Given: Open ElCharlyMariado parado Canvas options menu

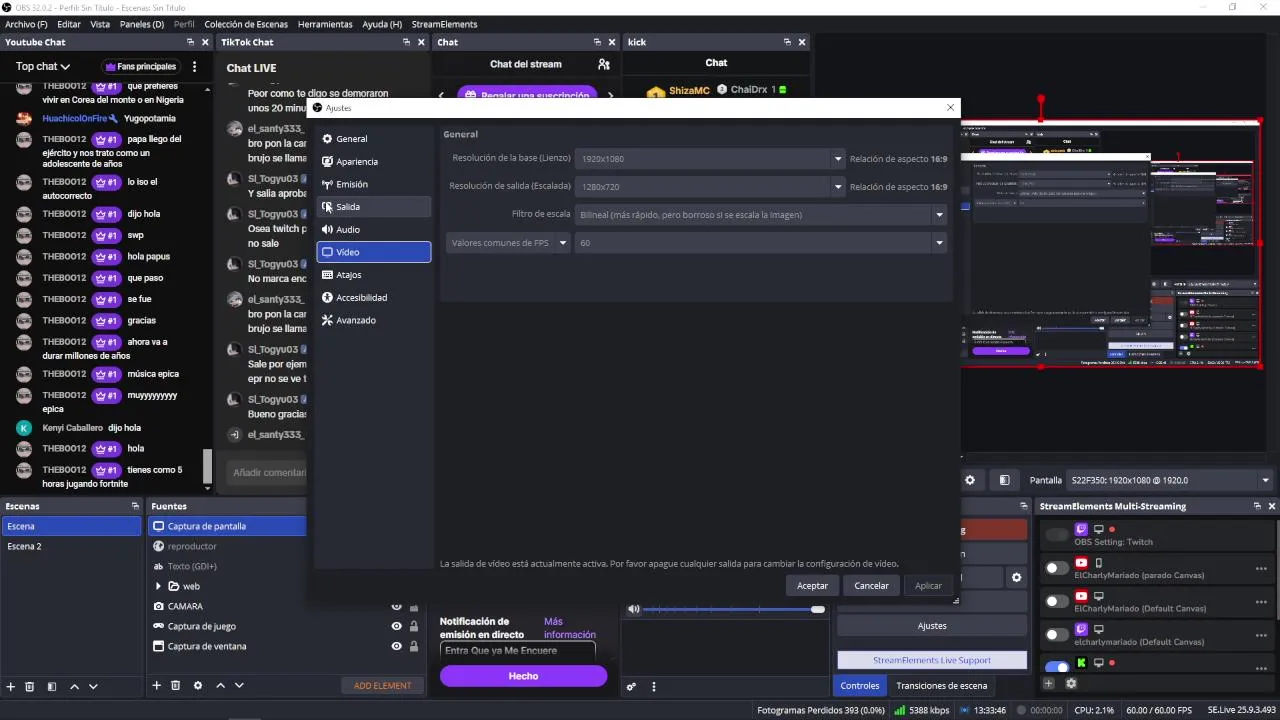Looking at the screenshot, I should click(x=1261, y=568).
